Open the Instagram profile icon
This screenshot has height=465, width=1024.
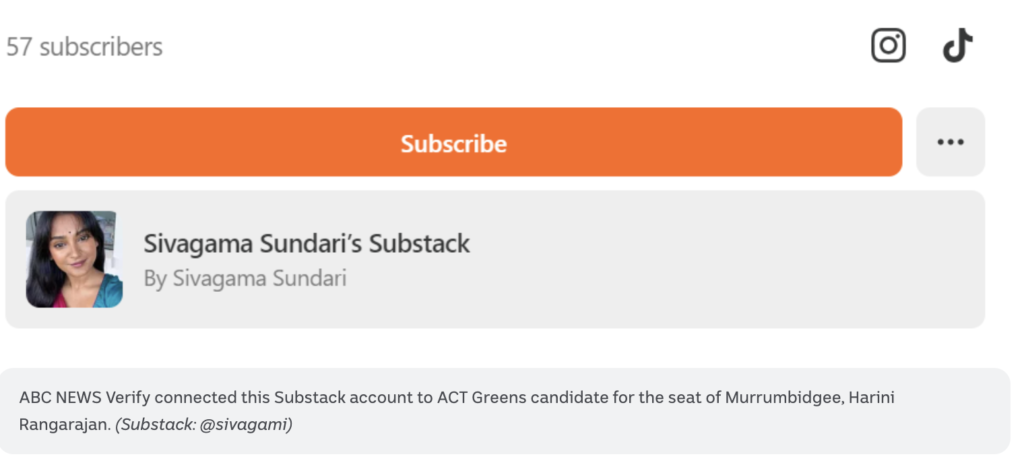[x=888, y=46]
